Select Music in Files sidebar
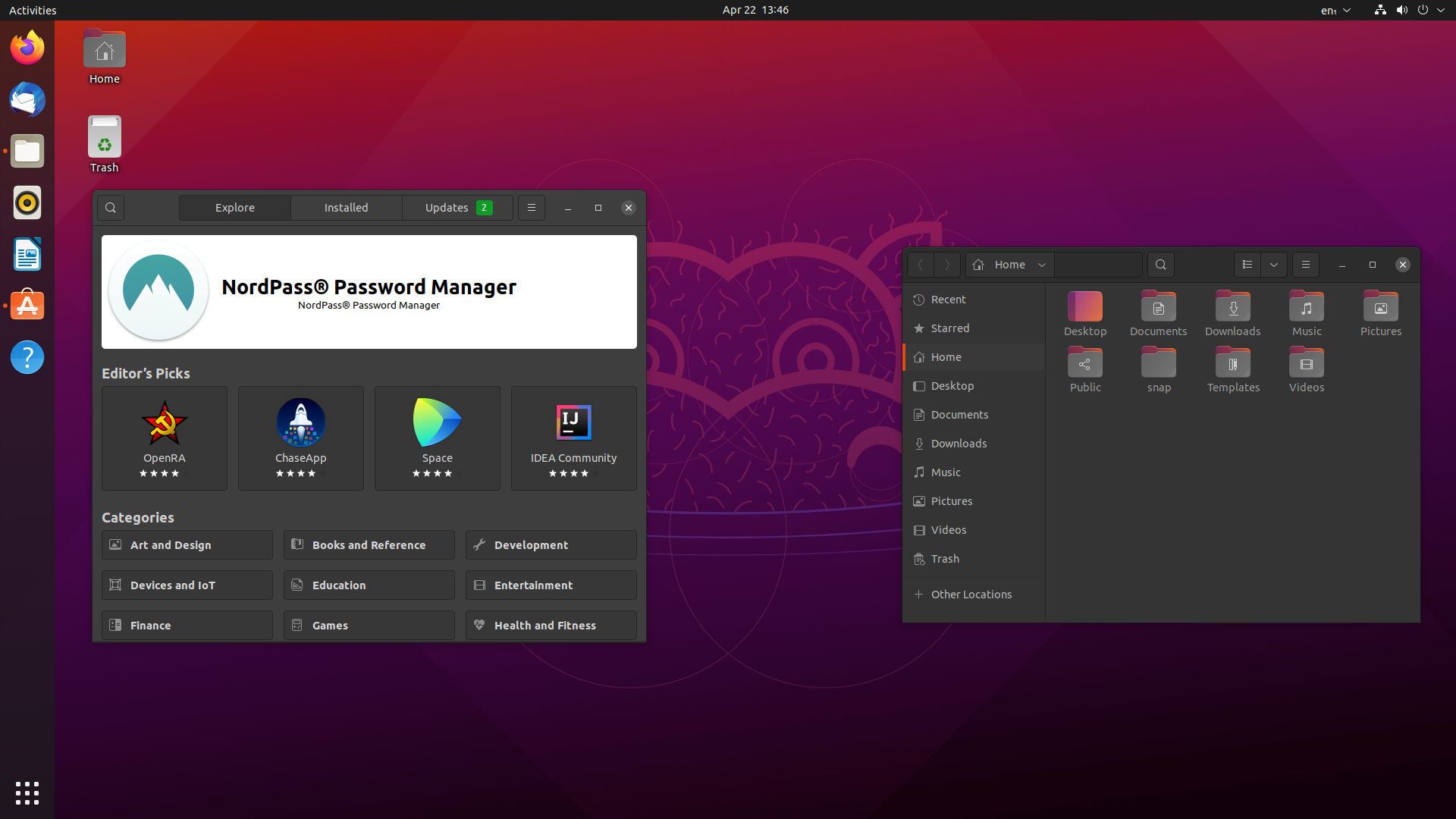The height and width of the screenshot is (819, 1456). pos(974,472)
